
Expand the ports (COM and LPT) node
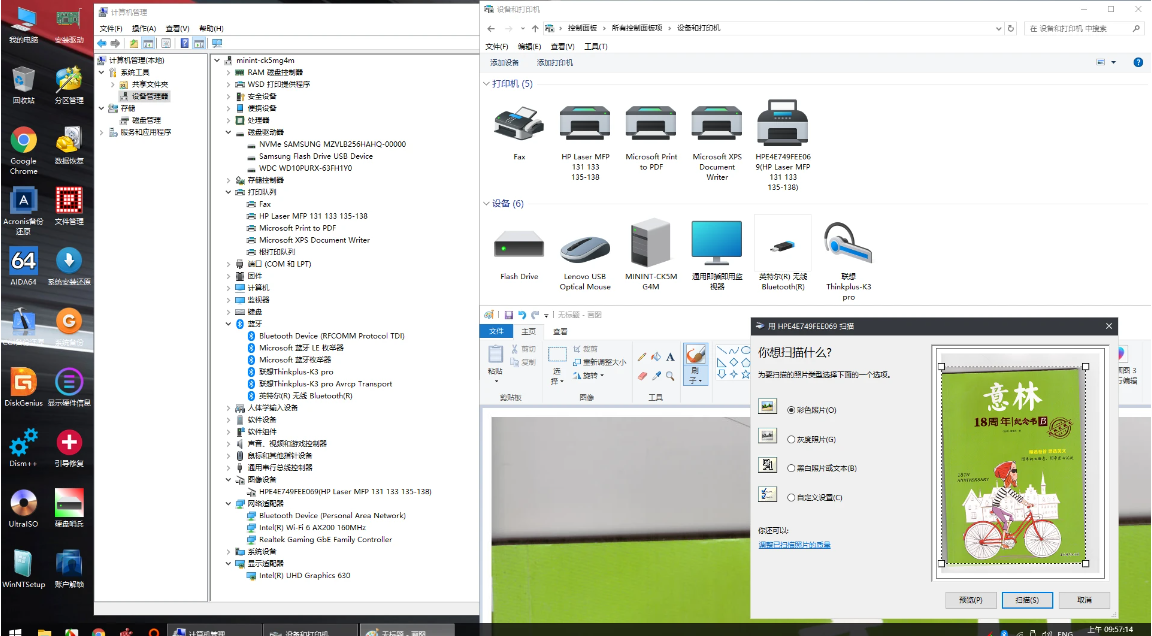click(228, 264)
